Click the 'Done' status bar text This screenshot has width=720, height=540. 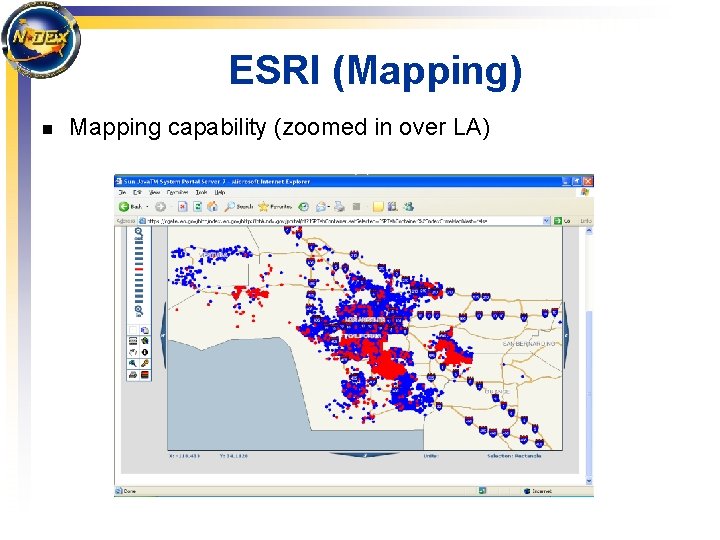pos(130,491)
